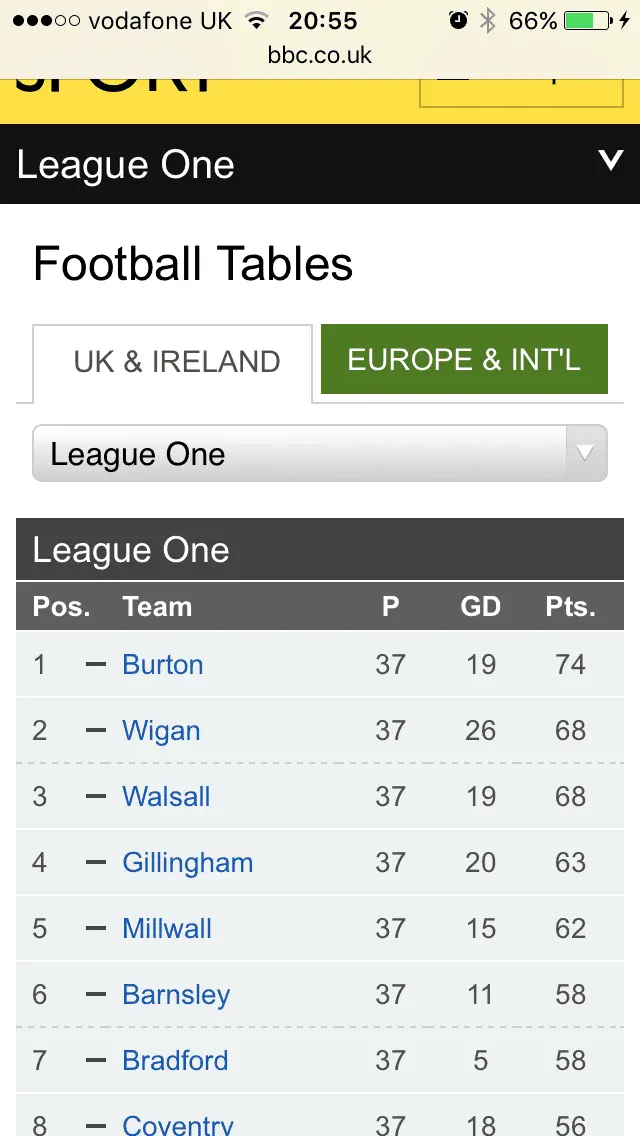
Task: Switch to the UK & Ireland tab
Action: tap(176, 362)
